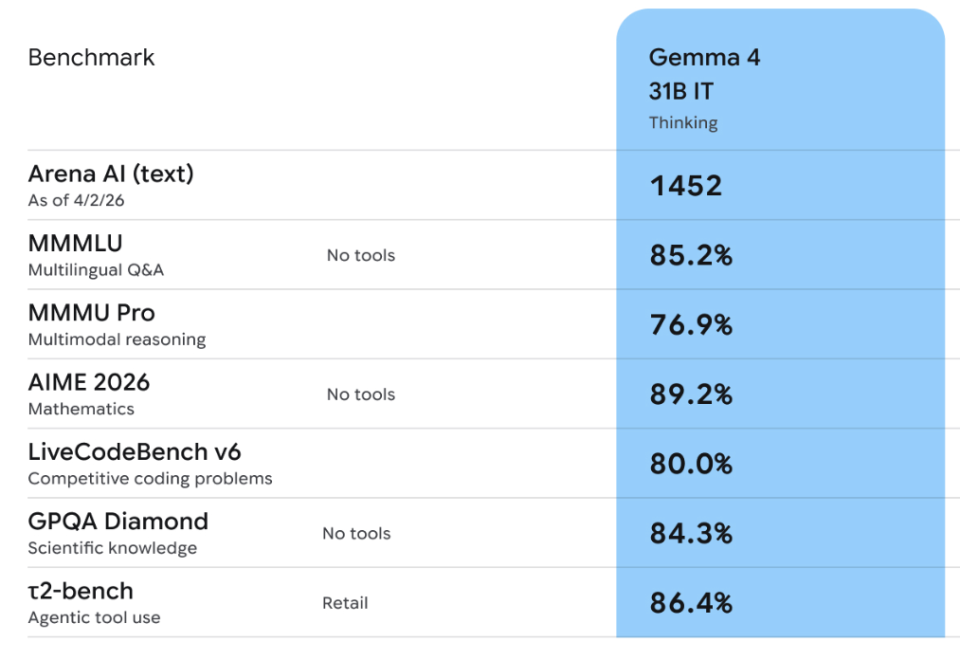Click the LiveCodeBench v6 benchmark name

134,452
